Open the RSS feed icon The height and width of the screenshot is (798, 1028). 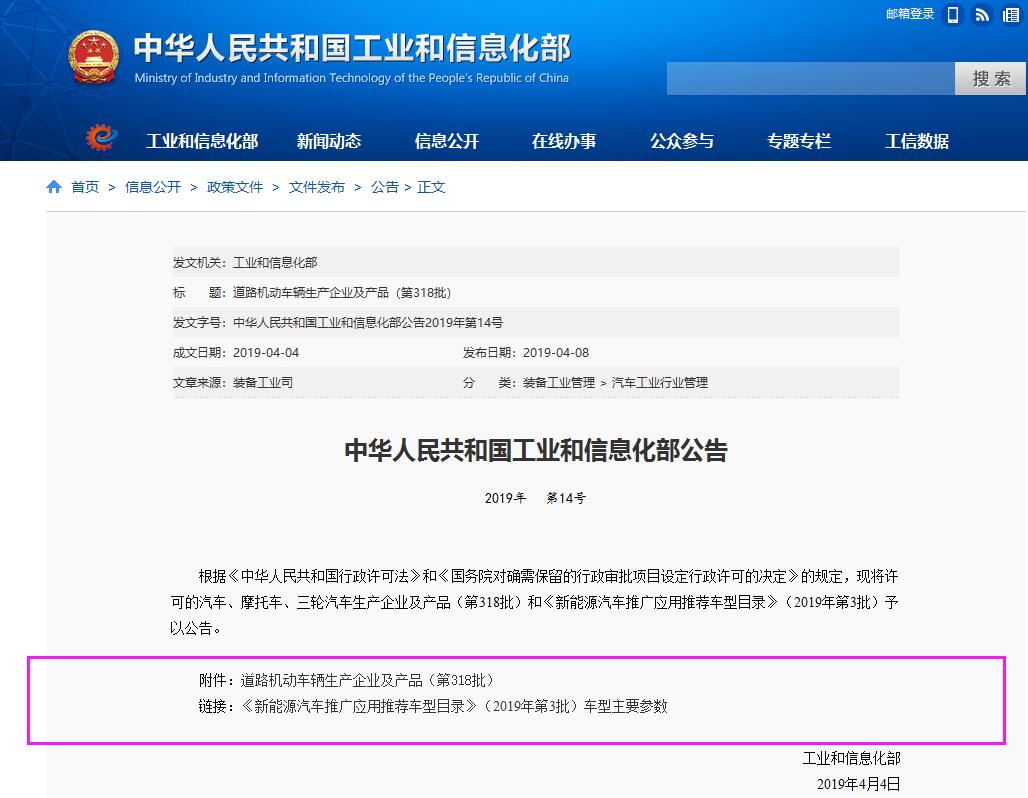tap(982, 14)
